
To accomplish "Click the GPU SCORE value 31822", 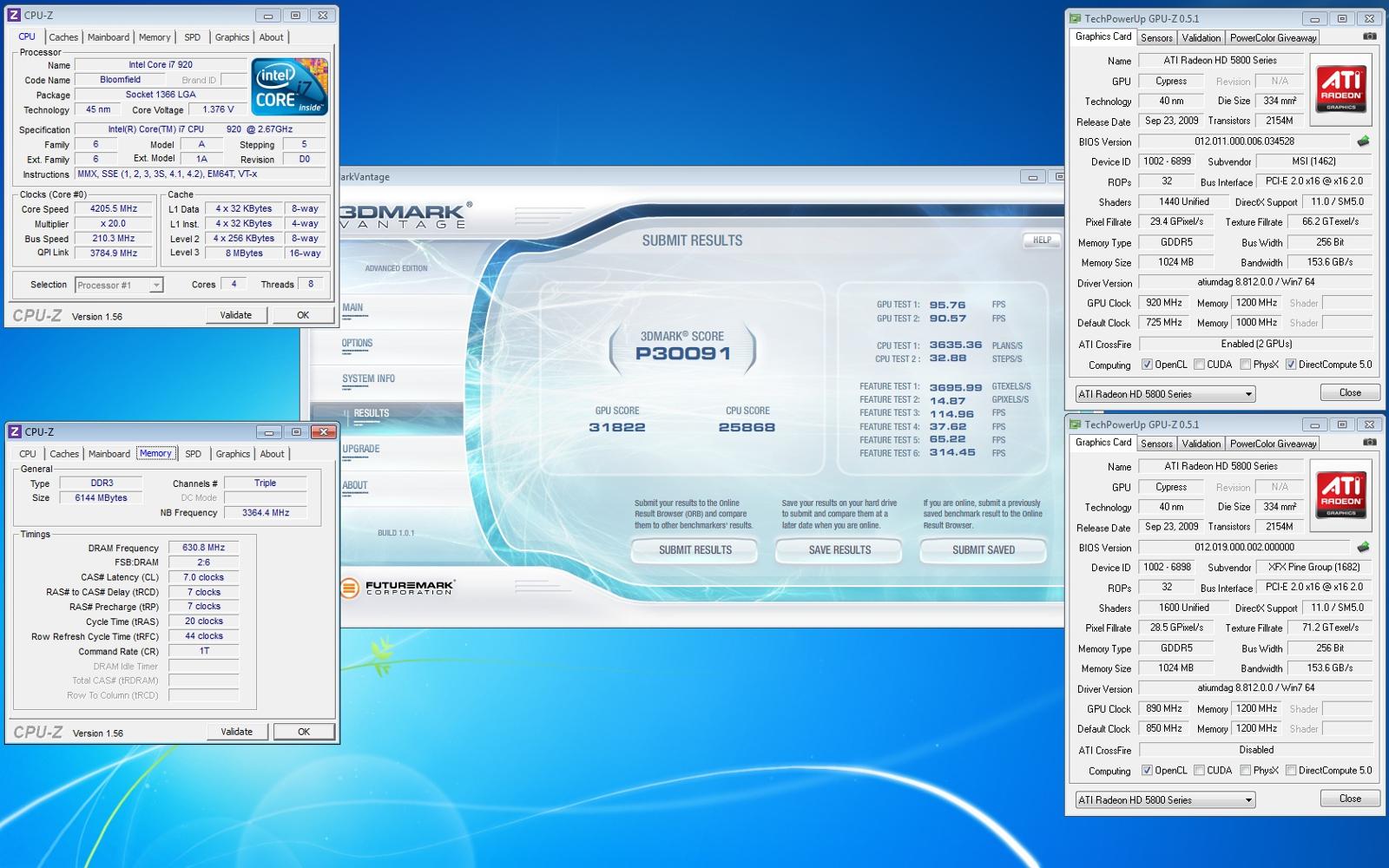I will [617, 427].
